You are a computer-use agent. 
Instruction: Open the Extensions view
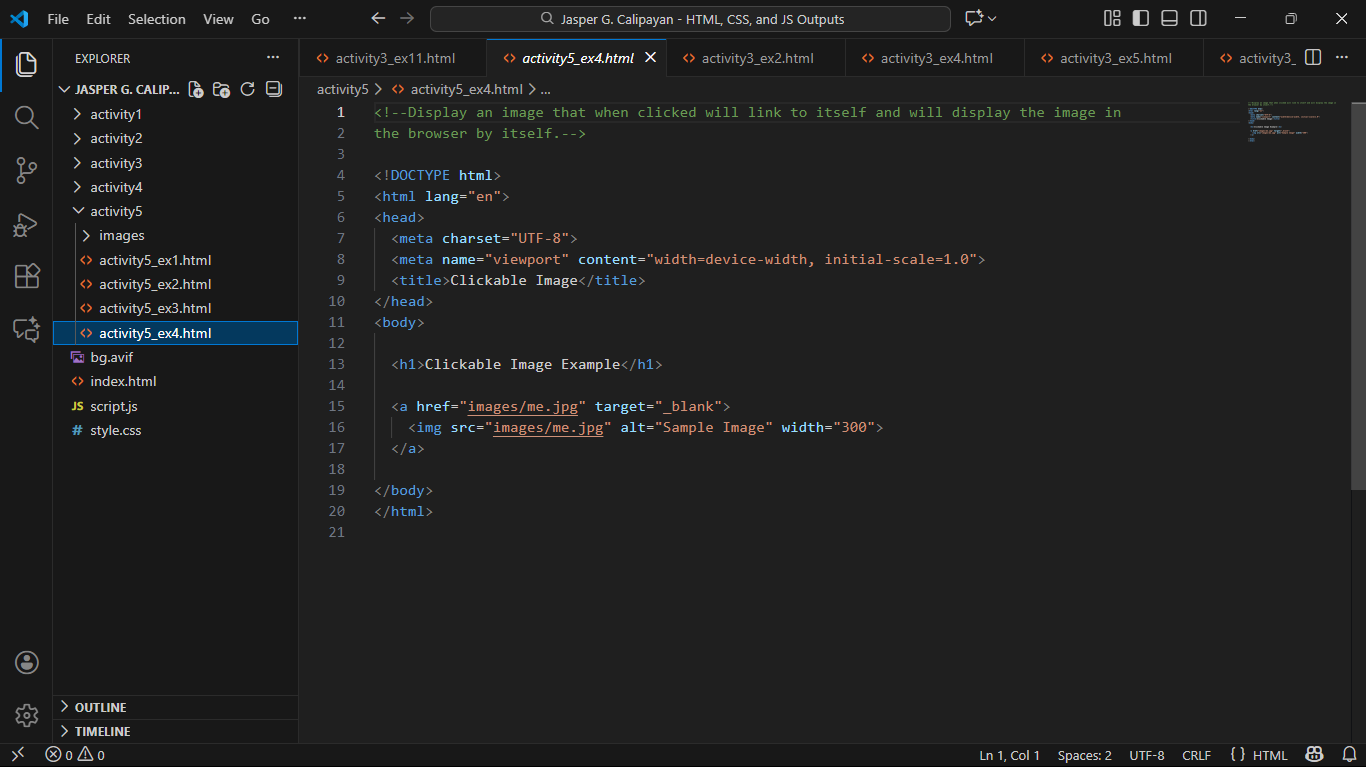(27, 277)
